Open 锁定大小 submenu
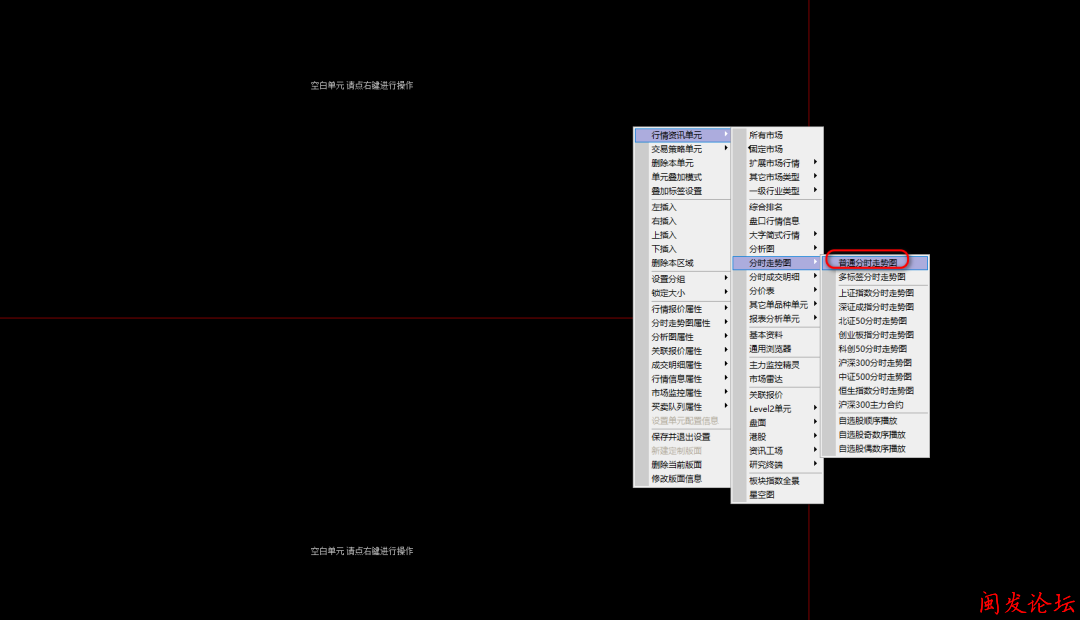This screenshot has height=620, width=1080. (668, 293)
